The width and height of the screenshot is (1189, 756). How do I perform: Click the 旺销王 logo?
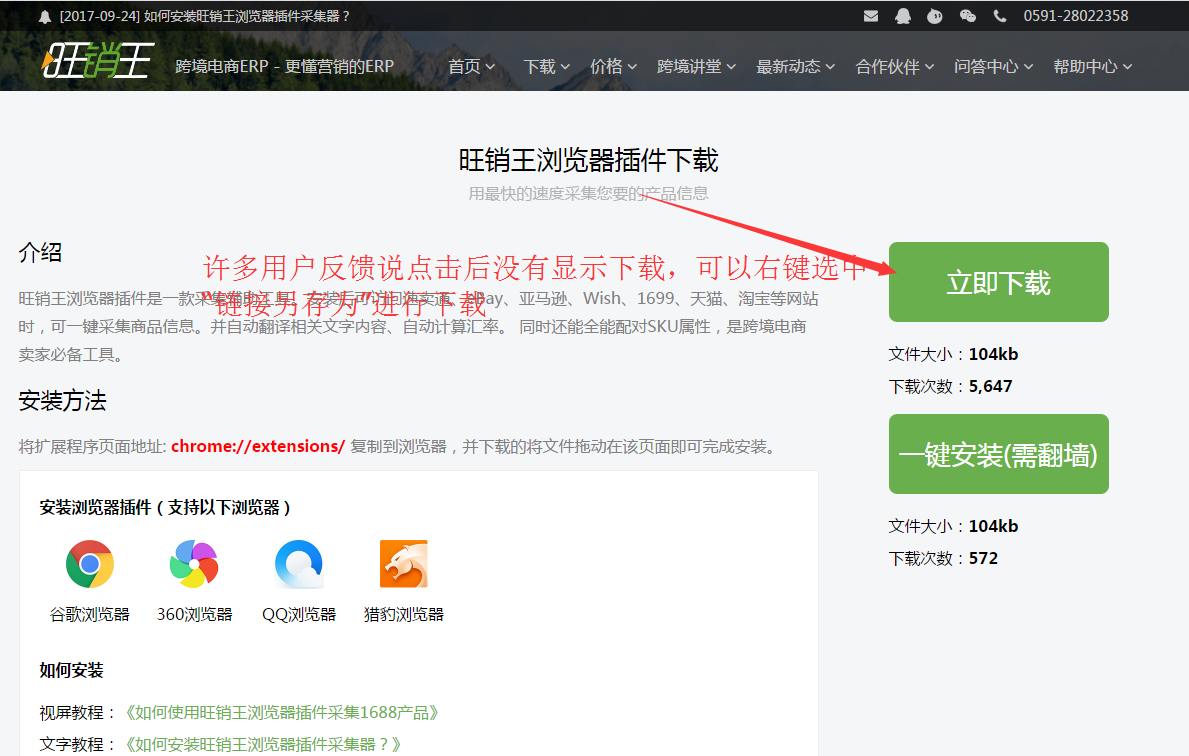pos(99,61)
